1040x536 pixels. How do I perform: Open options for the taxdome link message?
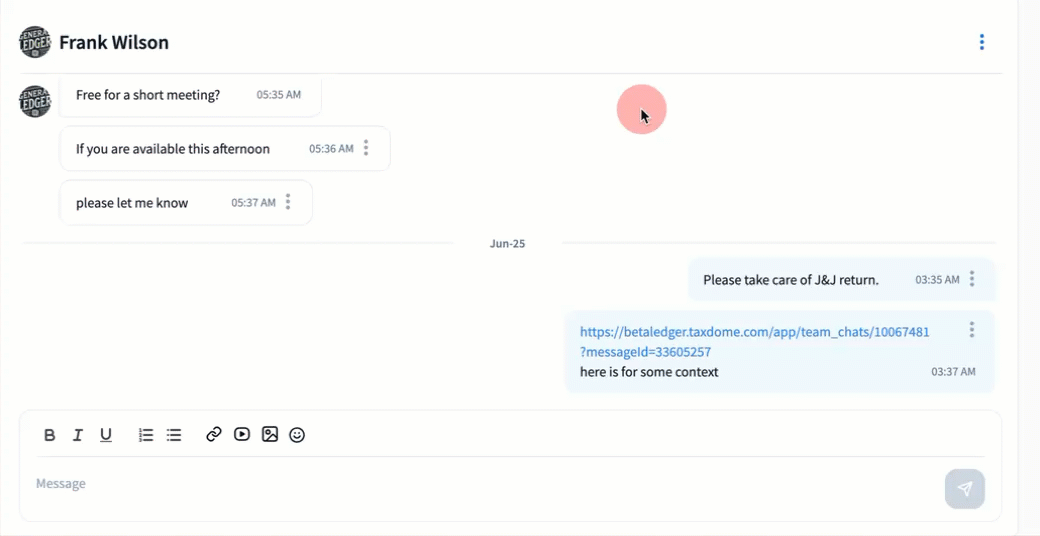(x=972, y=329)
